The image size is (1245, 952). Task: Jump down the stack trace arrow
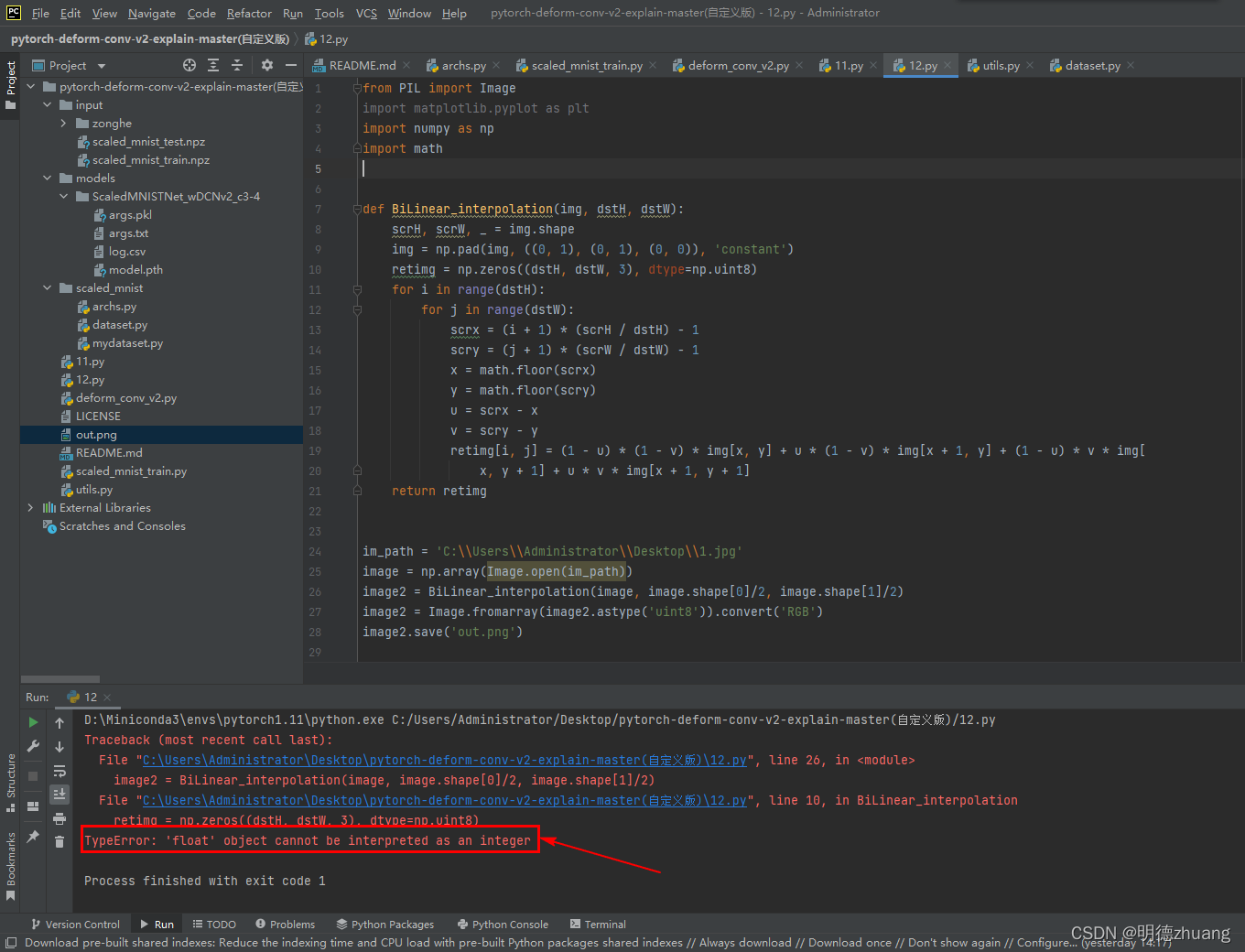tap(60, 747)
